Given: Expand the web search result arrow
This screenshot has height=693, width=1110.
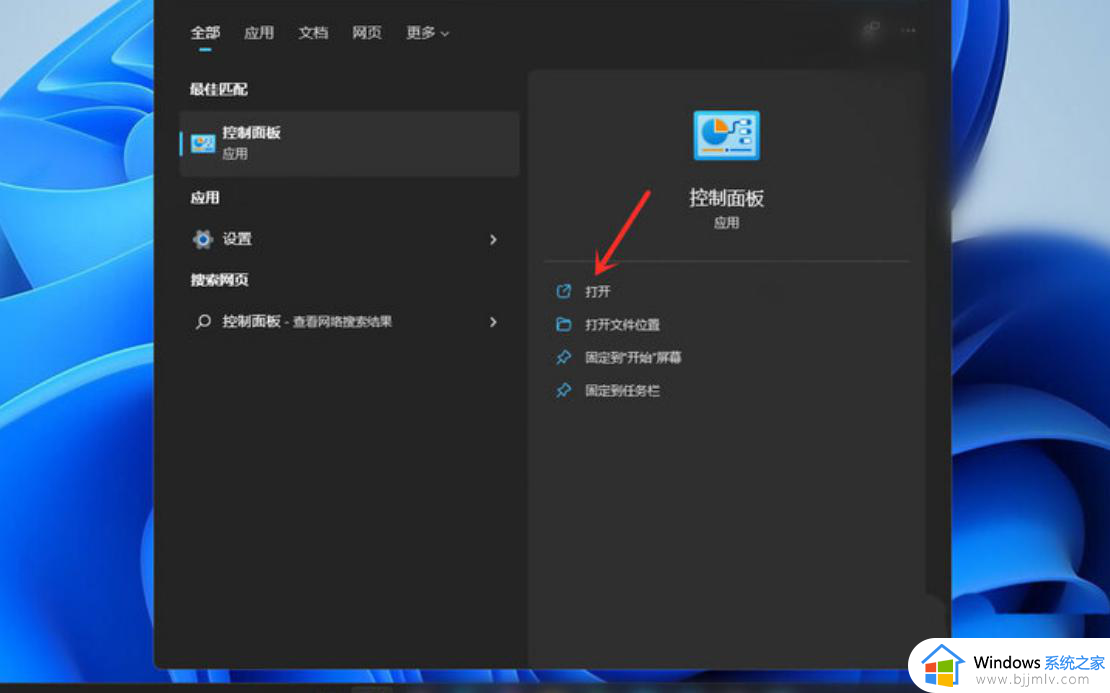Looking at the screenshot, I should (x=493, y=322).
